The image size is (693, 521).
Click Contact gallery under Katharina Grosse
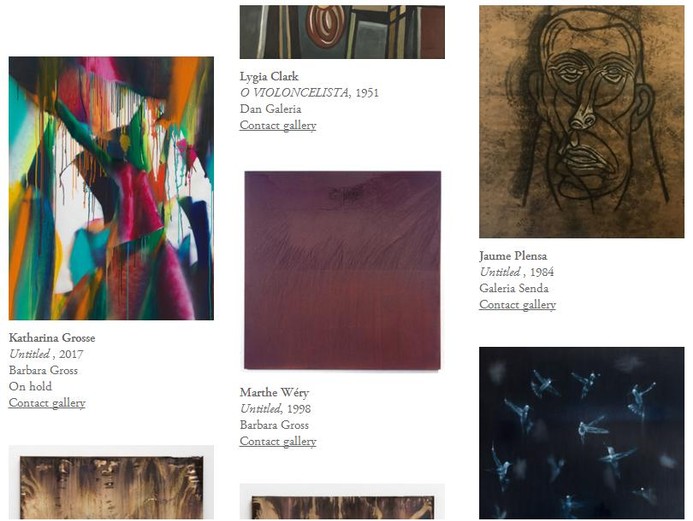point(47,403)
